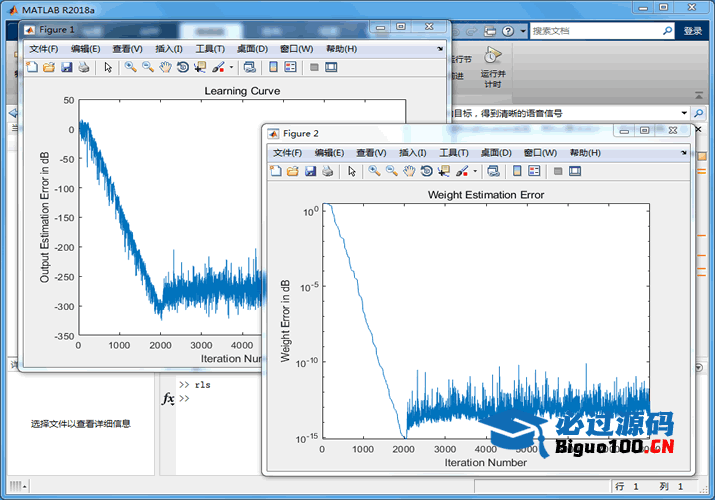715x500 pixels.
Task: Open 帮助(H) menu in Figure 2
Action: click(585, 153)
